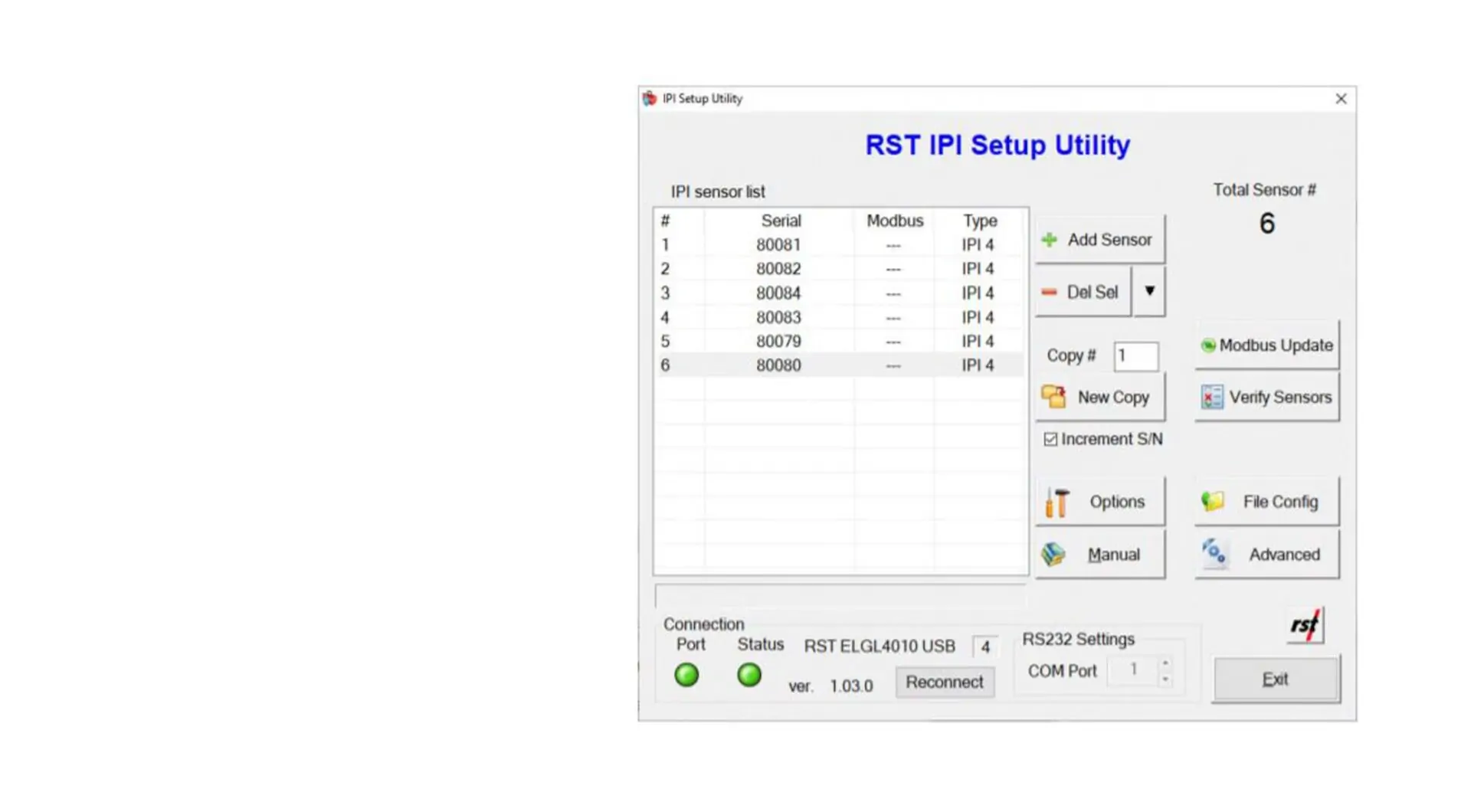Click the Total Sensor # value 6
Image resolution: width=1471 pixels, height=812 pixels.
click(1267, 224)
